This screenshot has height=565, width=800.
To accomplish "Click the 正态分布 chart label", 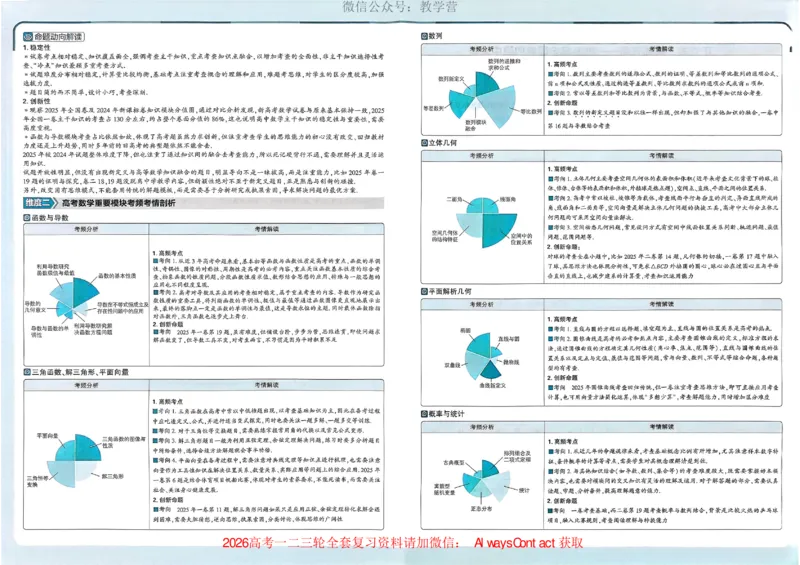I will coord(481,508).
